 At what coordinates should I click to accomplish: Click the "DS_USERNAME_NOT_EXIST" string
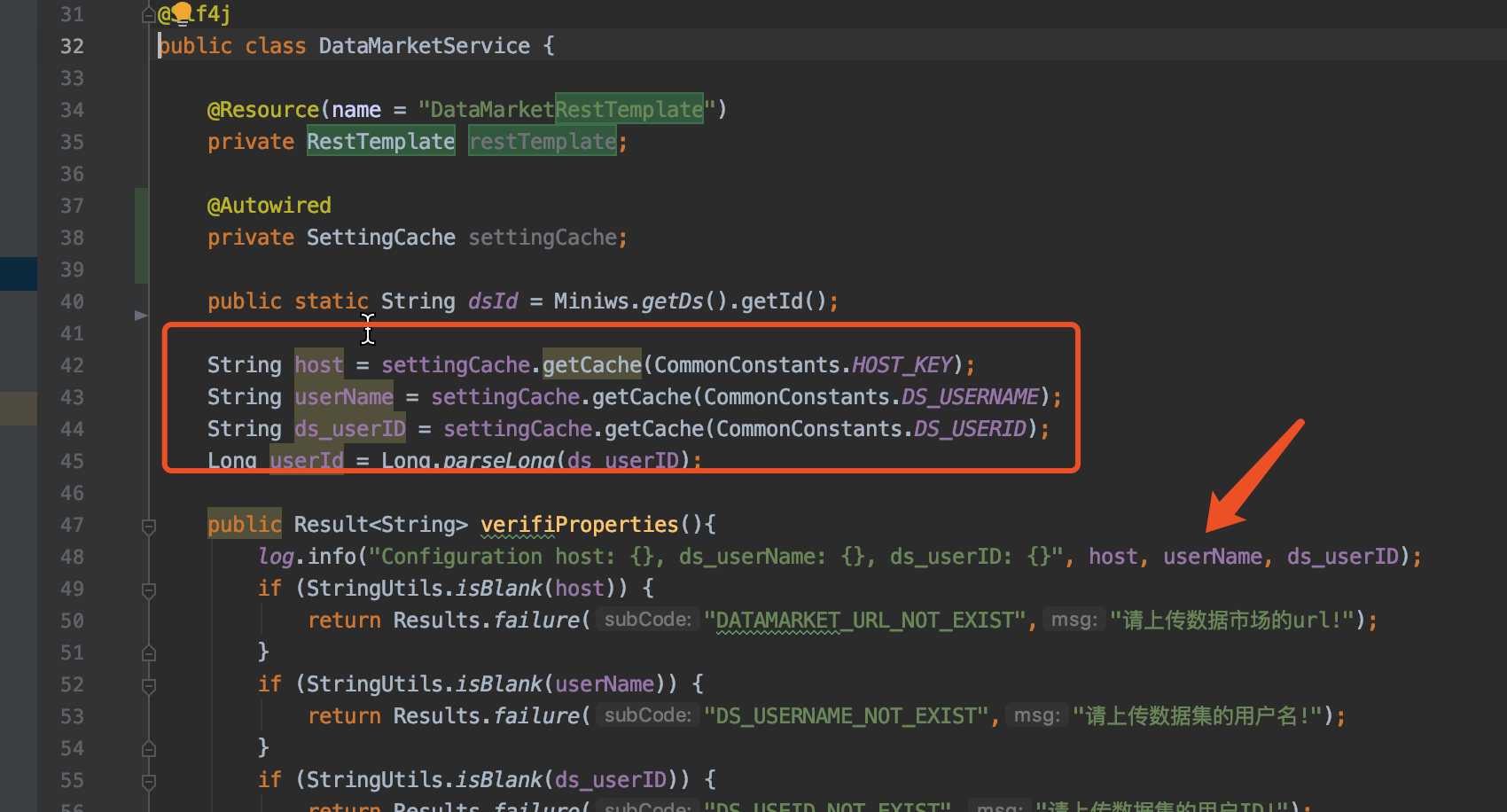(847, 716)
